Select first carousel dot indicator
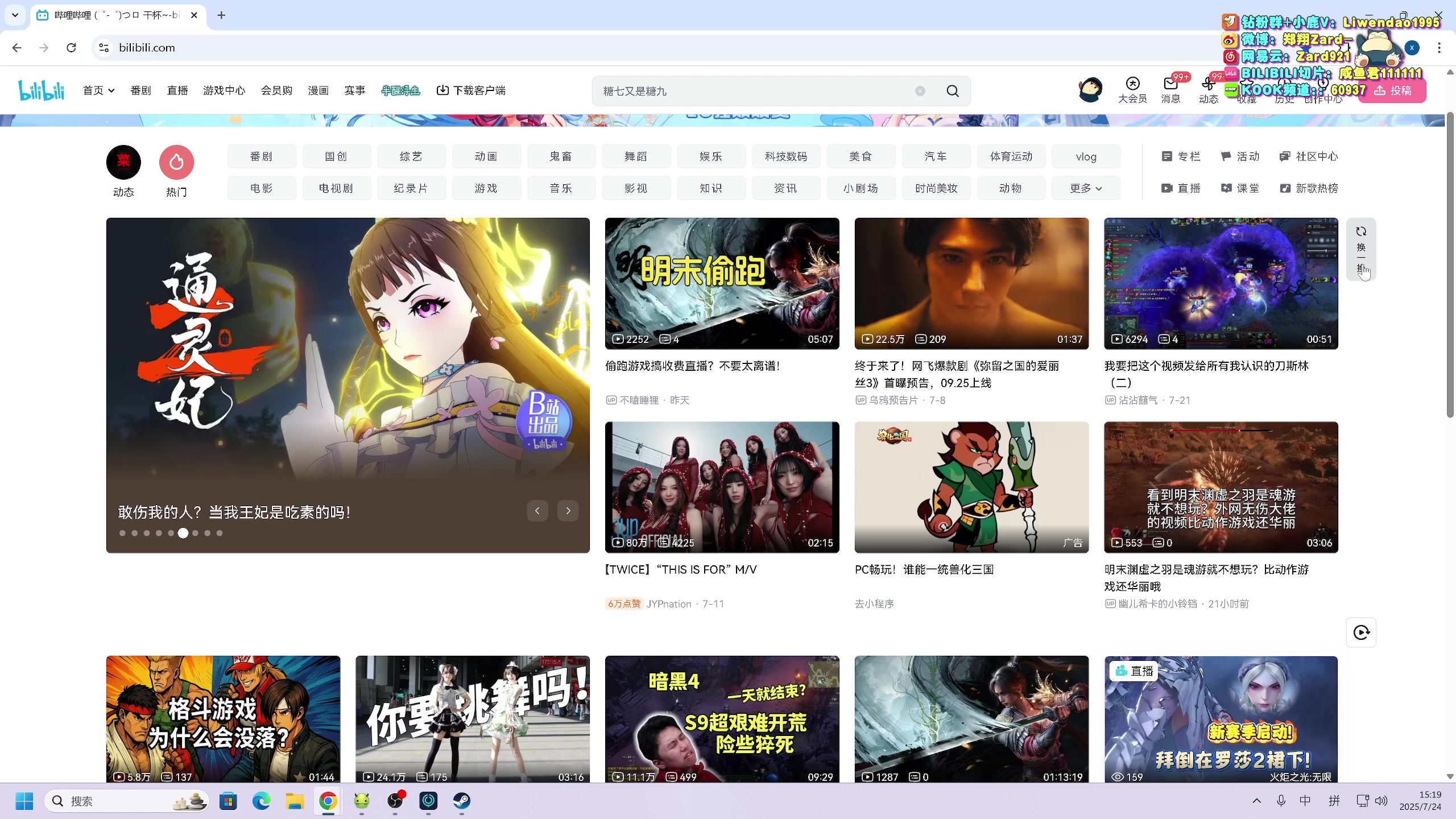Screen dimensions: 1456x819 (122, 533)
